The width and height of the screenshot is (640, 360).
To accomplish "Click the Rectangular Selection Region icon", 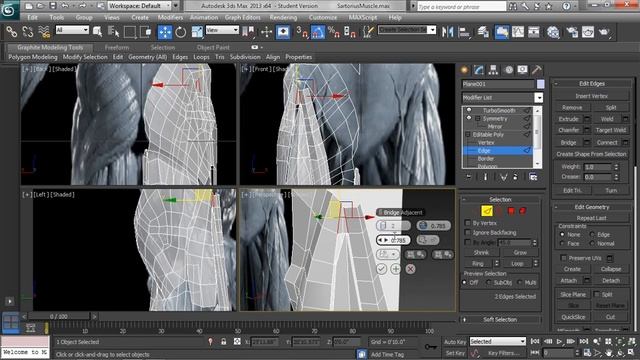I will click(130, 32).
